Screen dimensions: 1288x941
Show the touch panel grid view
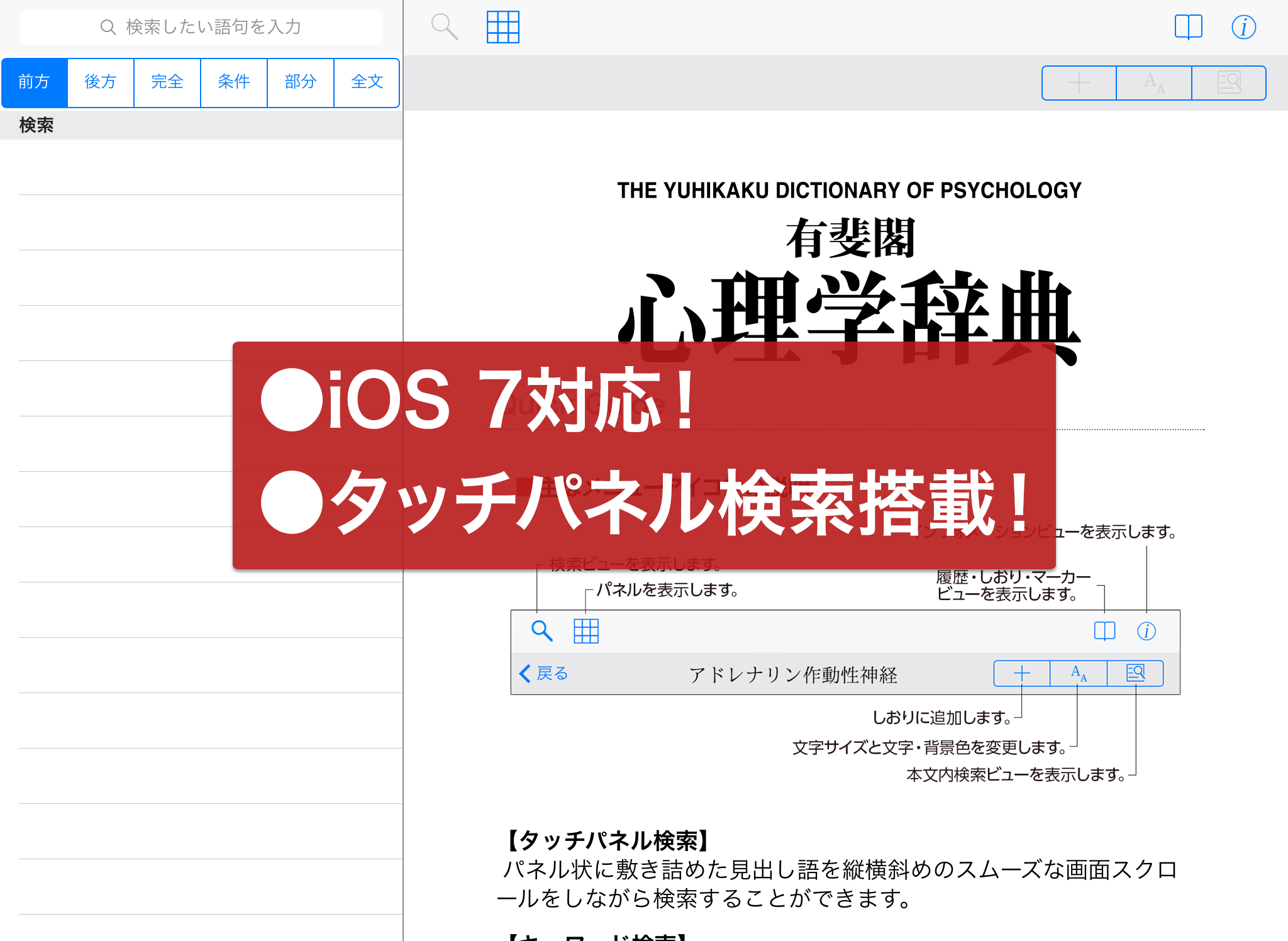[502, 27]
